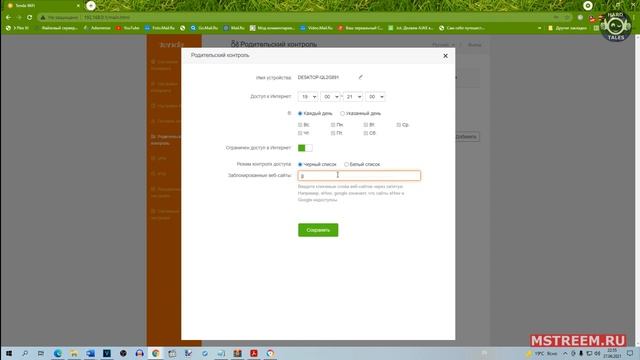The width and height of the screenshot is (640, 360).
Task: Tick the Ср day checkbox
Action: coord(399,124)
